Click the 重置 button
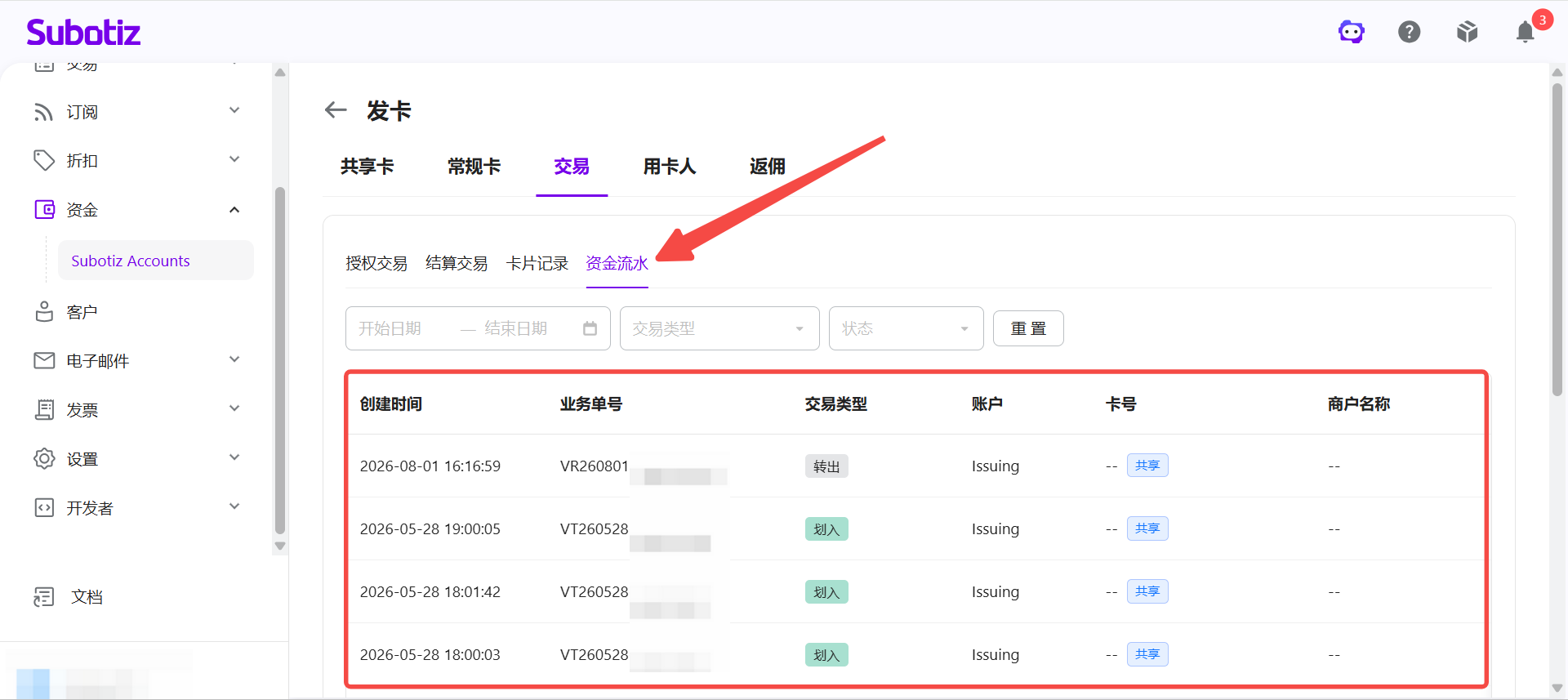 click(x=1028, y=328)
